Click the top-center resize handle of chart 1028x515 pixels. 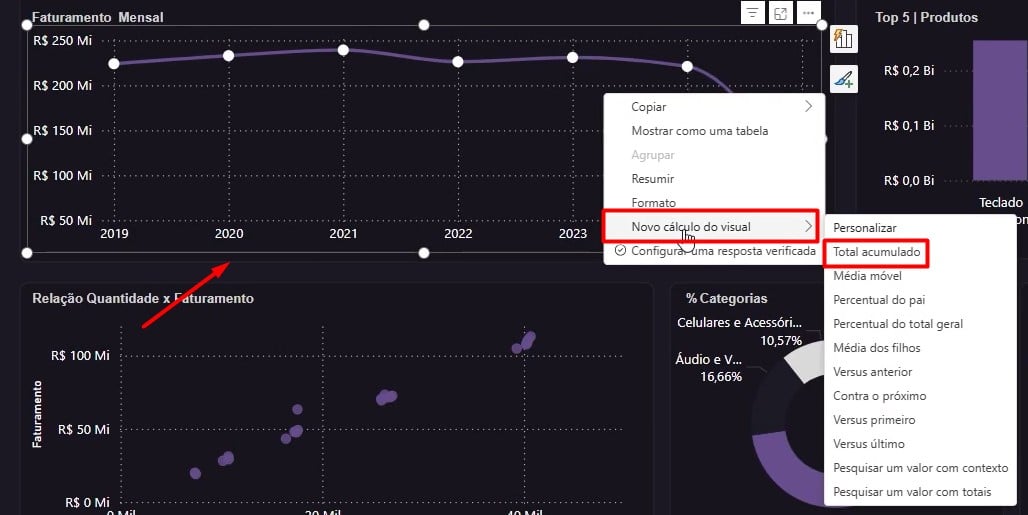point(424,25)
